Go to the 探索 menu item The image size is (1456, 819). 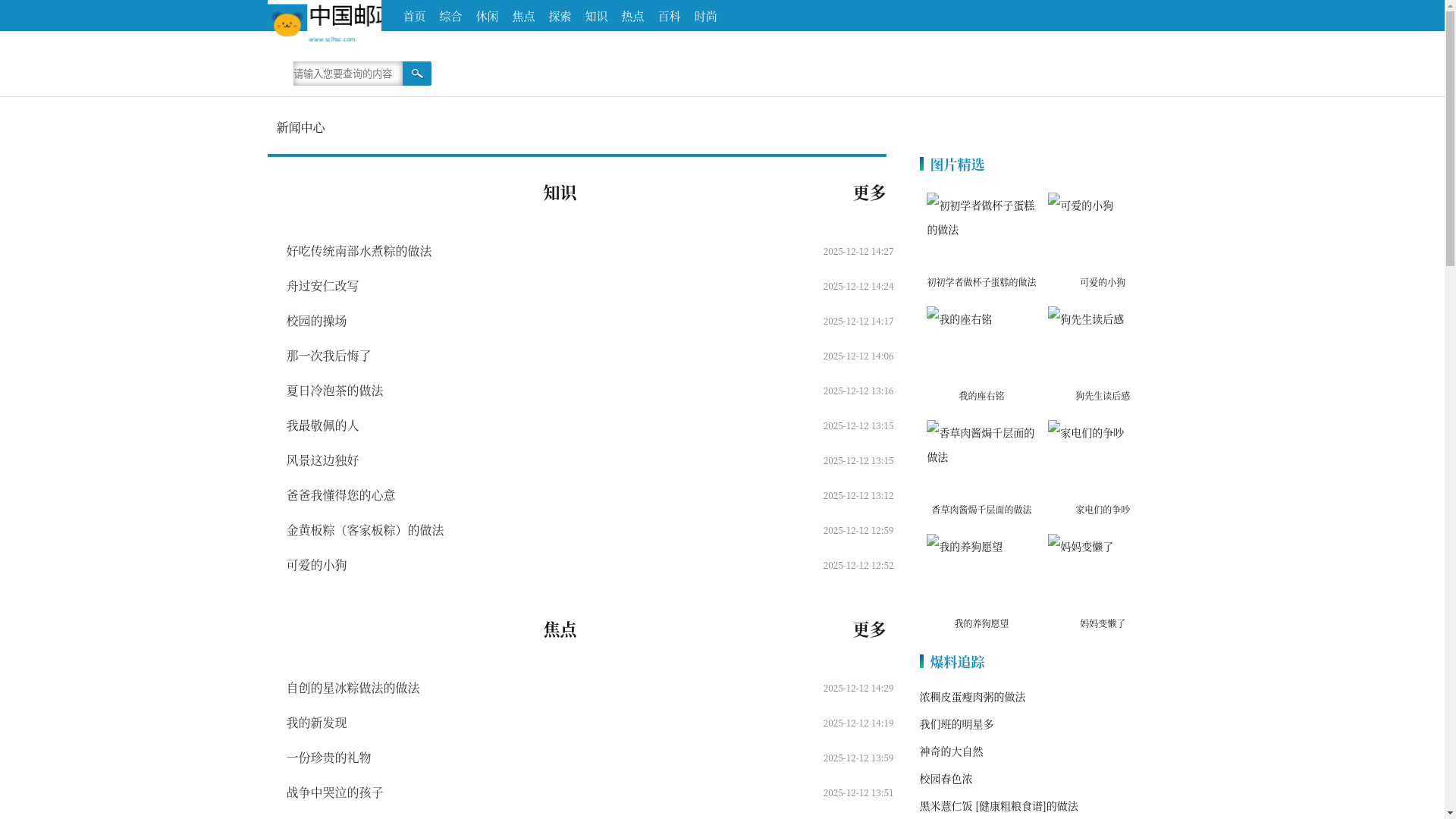[x=560, y=16]
